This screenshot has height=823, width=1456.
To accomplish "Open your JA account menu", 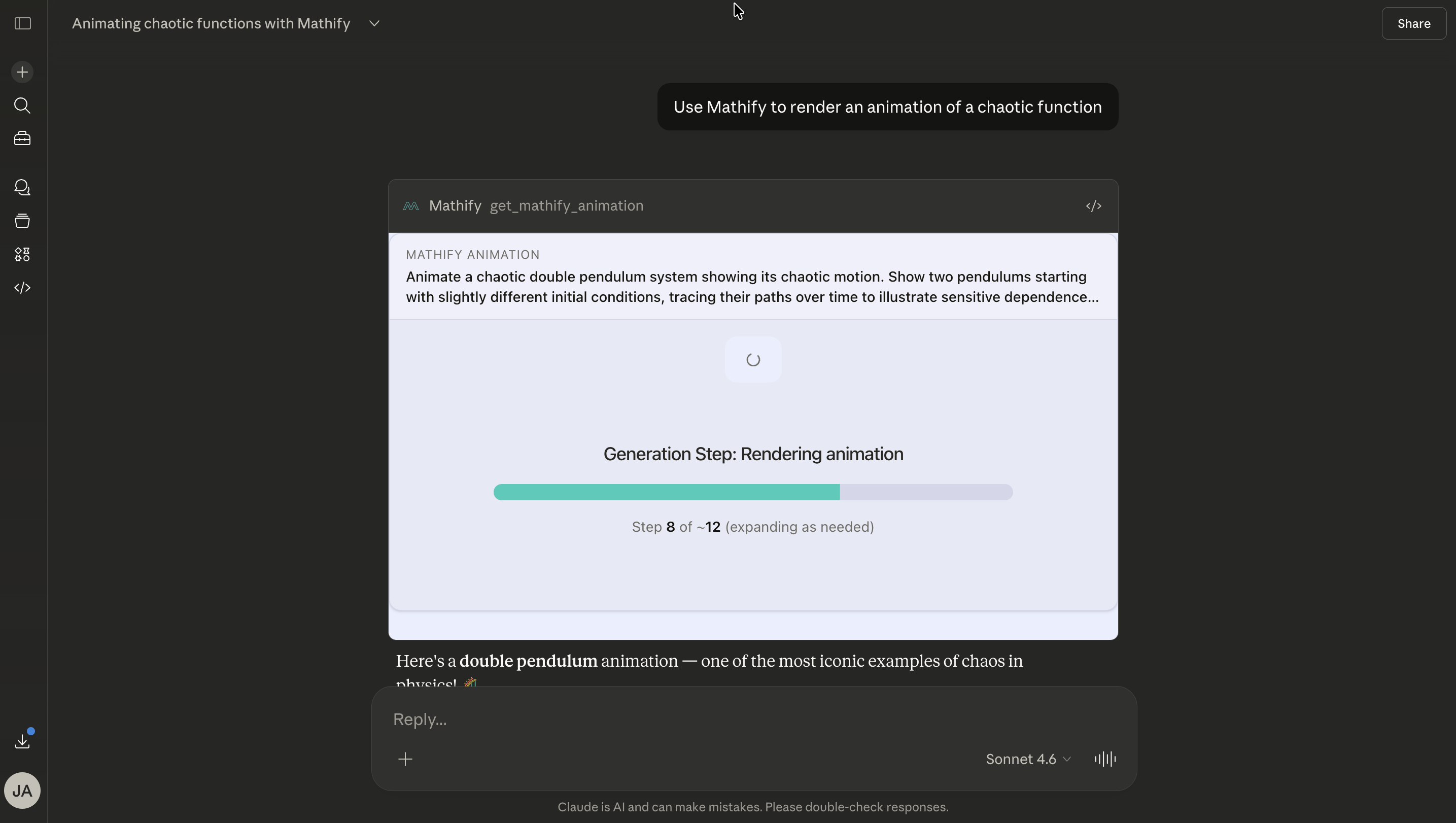I will pos(22,791).
